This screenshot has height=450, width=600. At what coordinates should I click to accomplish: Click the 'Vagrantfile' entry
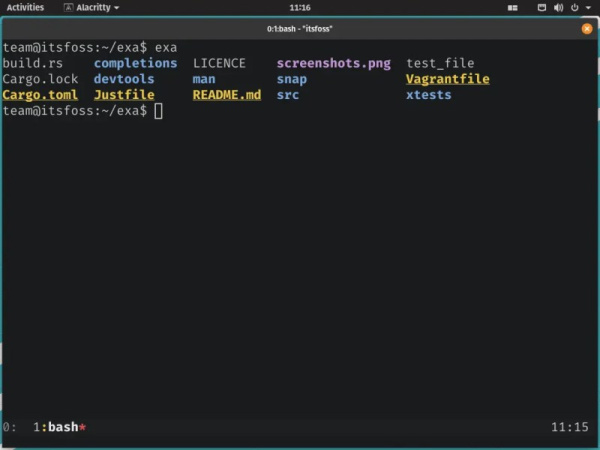tap(448, 79)
